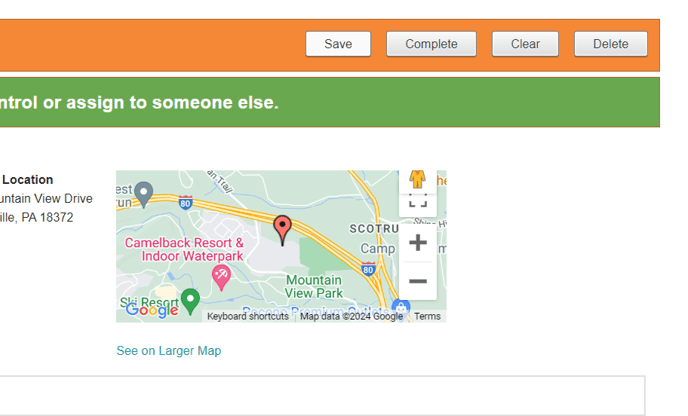
Task: Click the Camelback Resort & Indoor Waterpark label
Action: pos(184,249)
